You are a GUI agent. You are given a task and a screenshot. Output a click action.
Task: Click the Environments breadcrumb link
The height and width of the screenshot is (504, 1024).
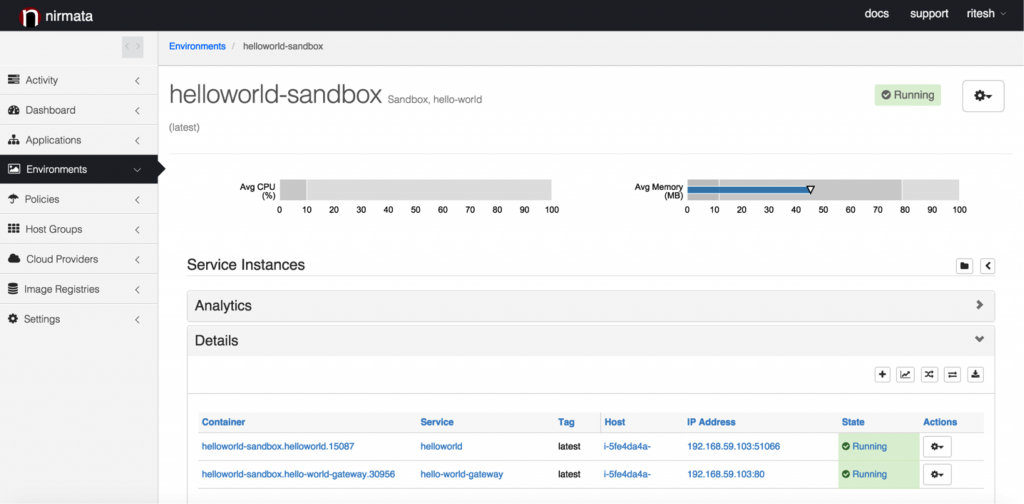point(197,46)
